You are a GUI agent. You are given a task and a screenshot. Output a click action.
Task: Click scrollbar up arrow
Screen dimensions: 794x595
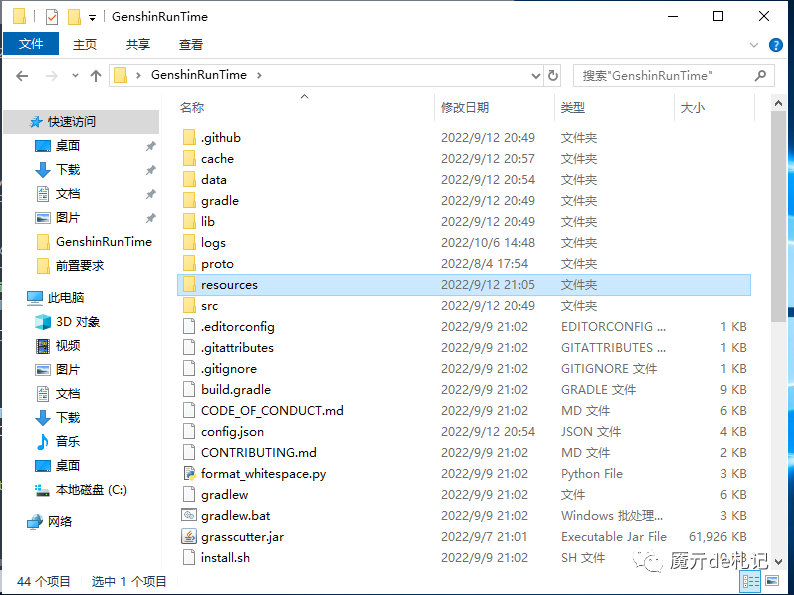[x=778, y=103]
